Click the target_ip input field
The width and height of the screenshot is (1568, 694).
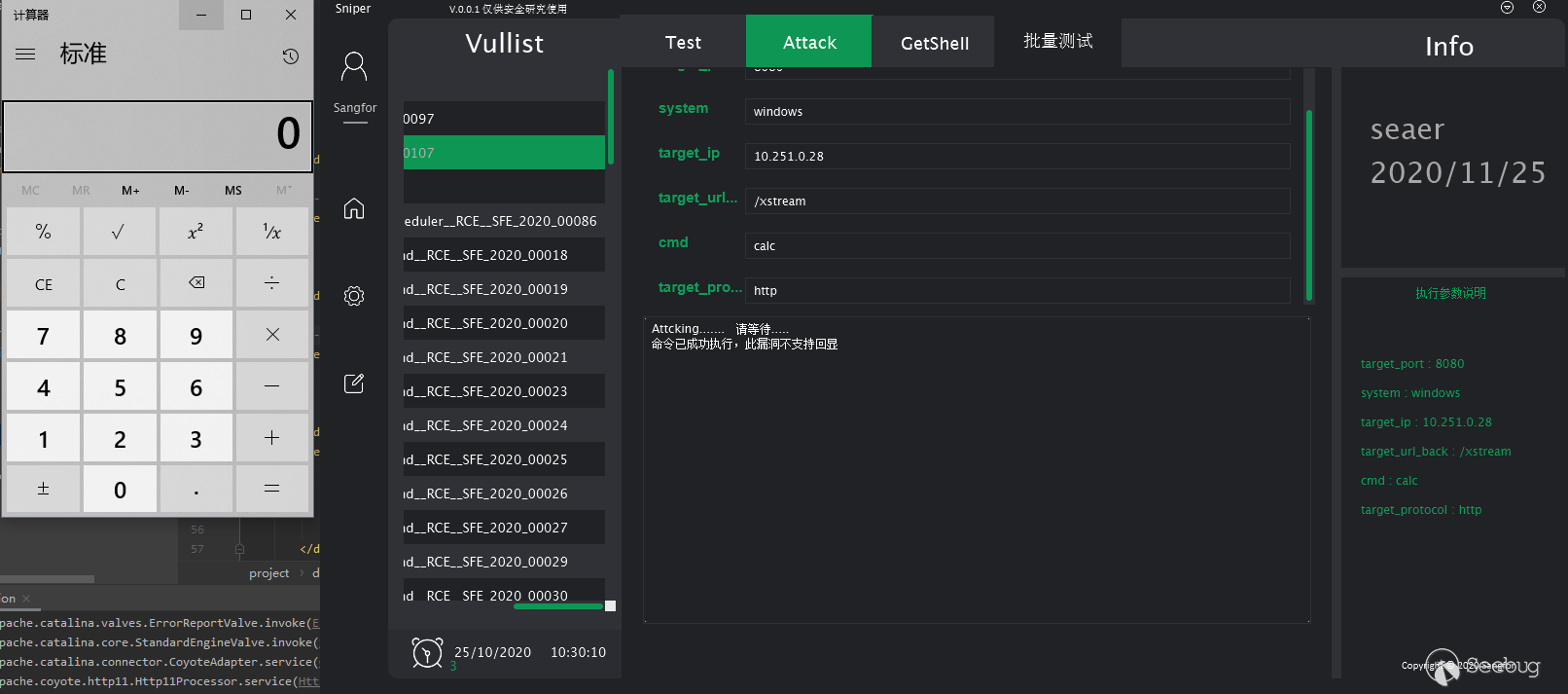[1017, 156]
